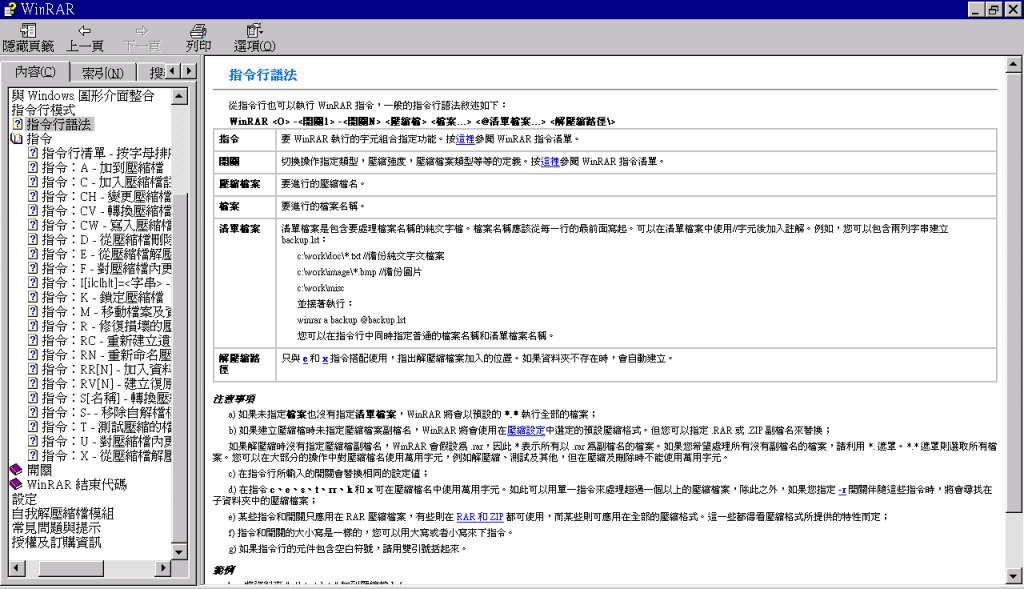This screenshot has width=1024, height=589.
Task: Open the partially shown 搜 search tab
Action: pos(157,72)
